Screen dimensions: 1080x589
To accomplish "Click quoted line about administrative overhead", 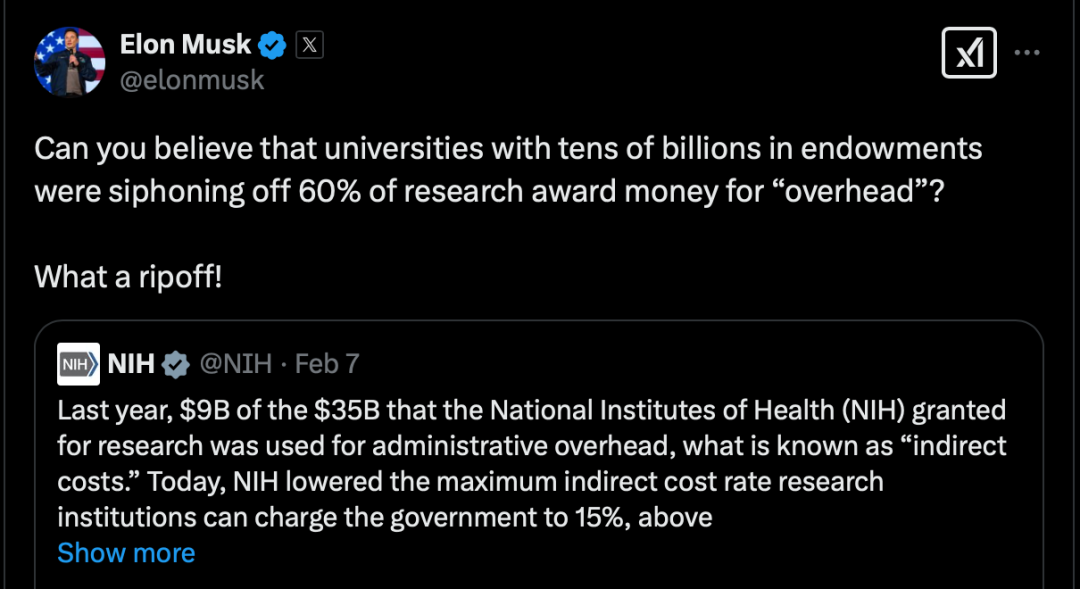I will click(x=532, y=446).
